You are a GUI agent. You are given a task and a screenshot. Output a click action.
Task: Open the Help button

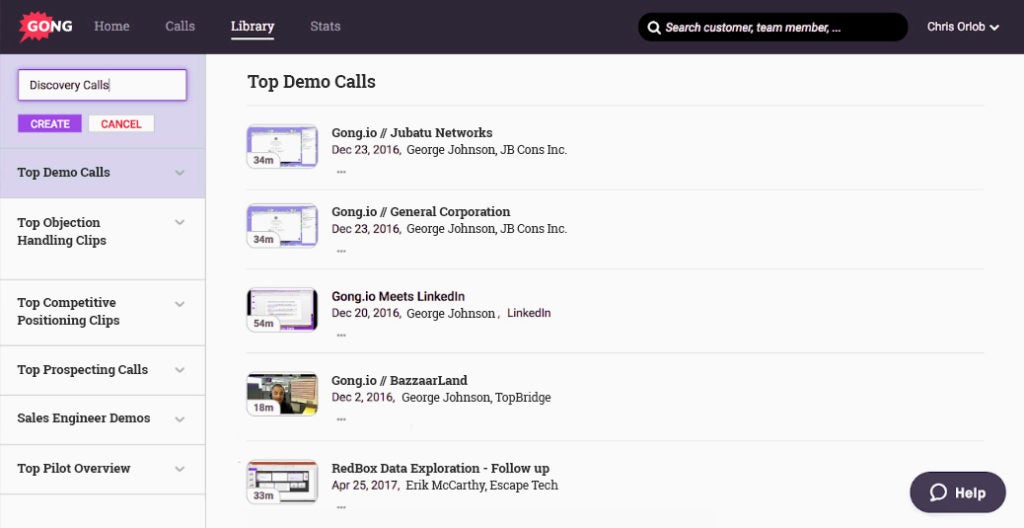point(957,493)
